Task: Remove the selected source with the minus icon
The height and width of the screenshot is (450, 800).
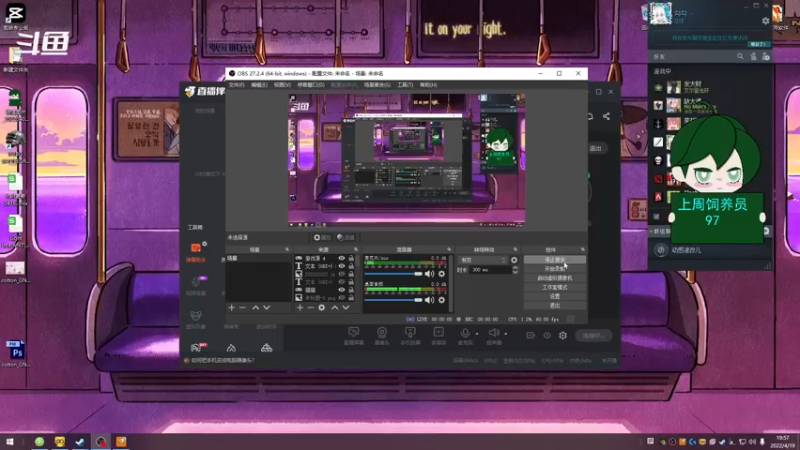Action: 310,308
